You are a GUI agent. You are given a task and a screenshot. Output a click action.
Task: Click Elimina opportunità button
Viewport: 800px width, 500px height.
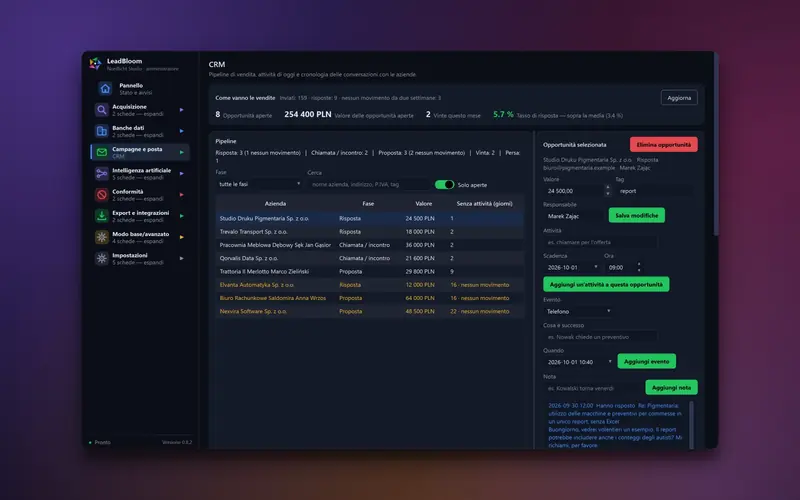[x=663, y=144]
